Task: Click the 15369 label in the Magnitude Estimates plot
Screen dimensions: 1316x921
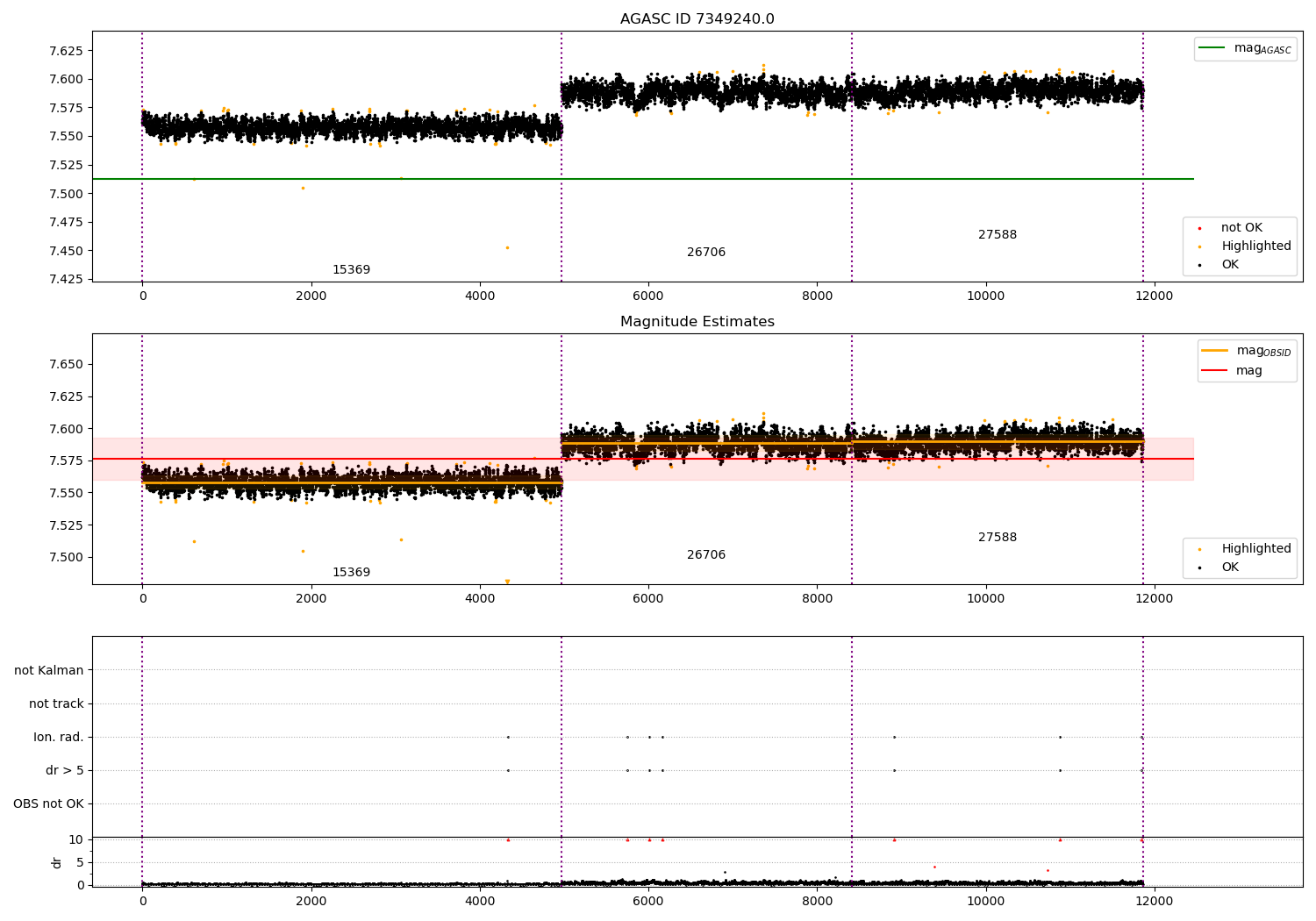Action: 351,573
